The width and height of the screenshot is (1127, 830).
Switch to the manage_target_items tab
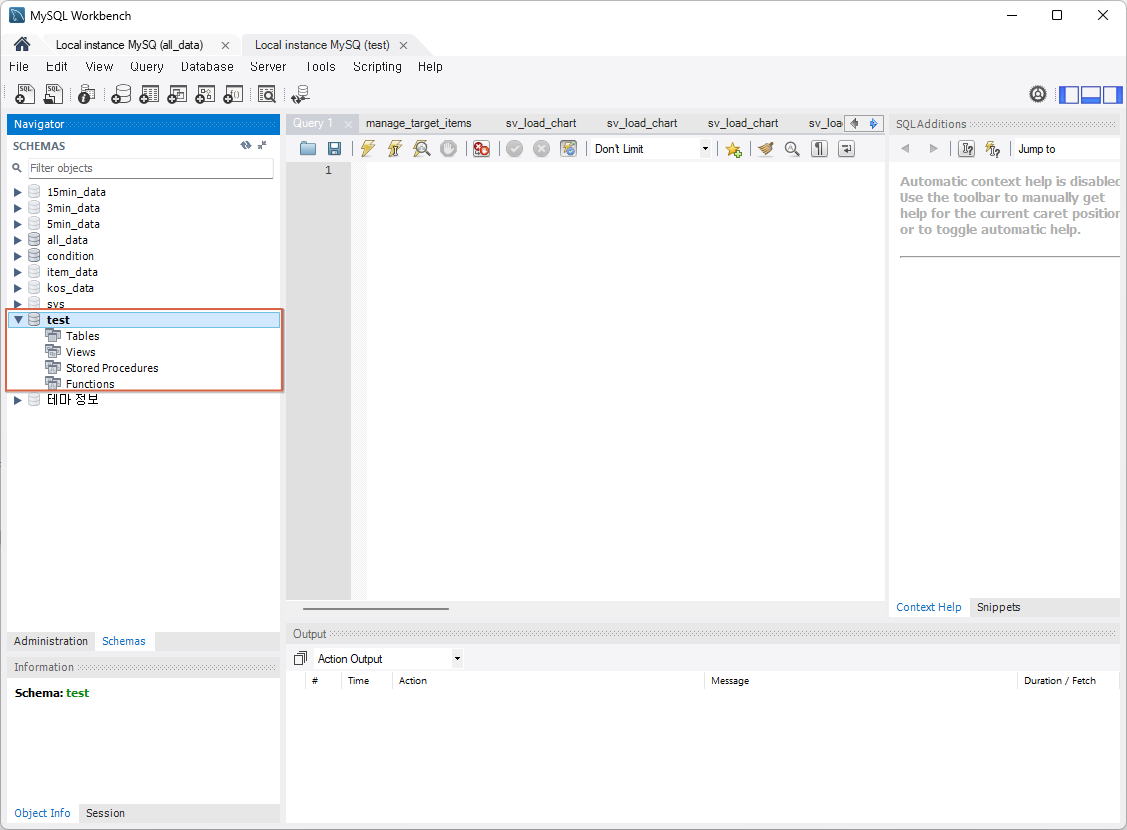pos(418,123)
